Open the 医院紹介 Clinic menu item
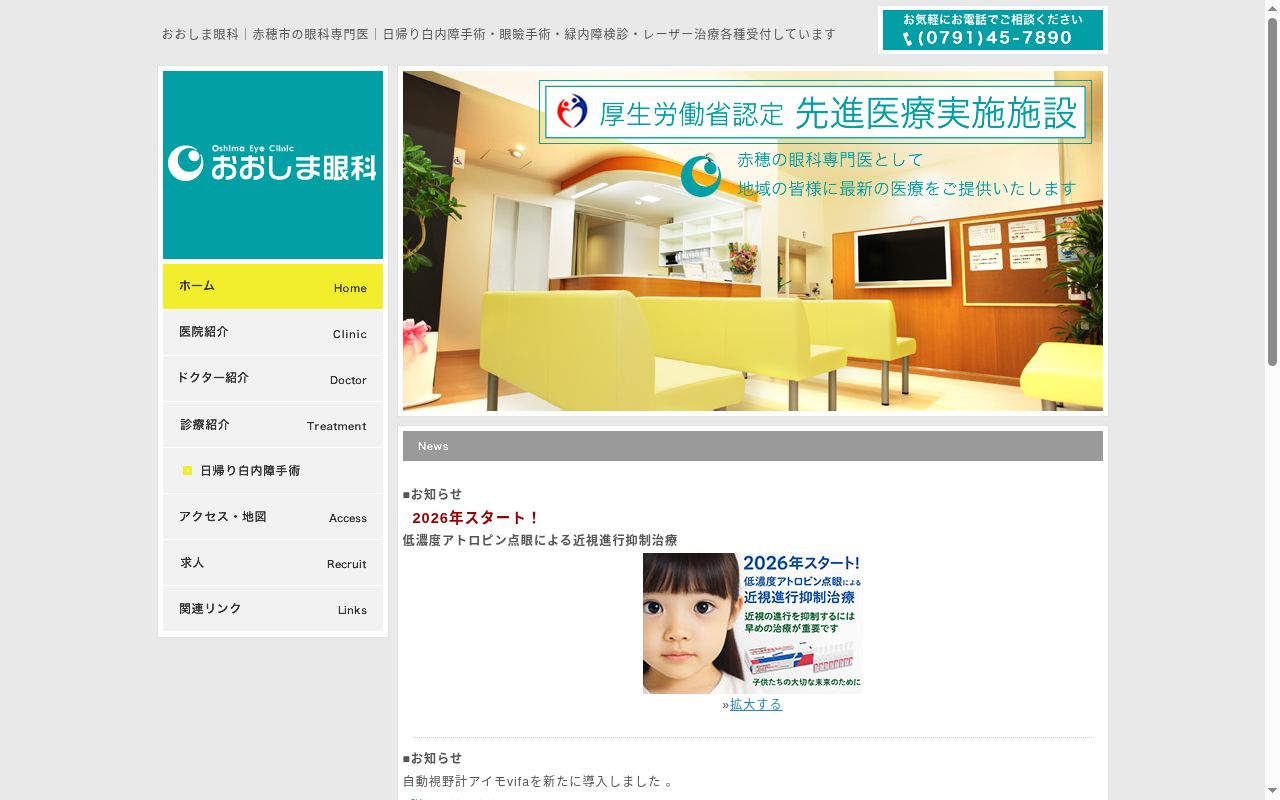Viewport: 1280px width, 800px height. (273, 333)
